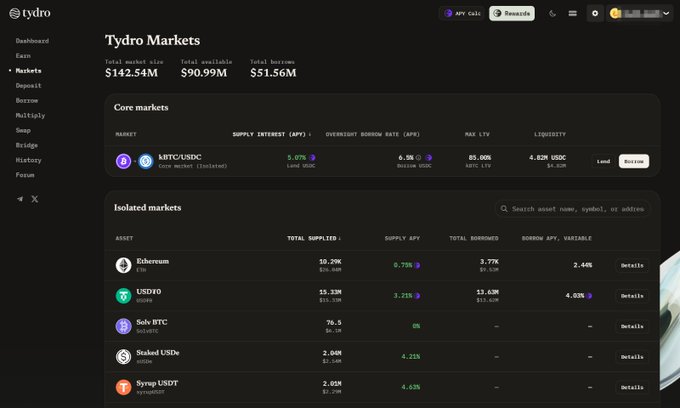Open the APY Calc tool

click(462, 13)
